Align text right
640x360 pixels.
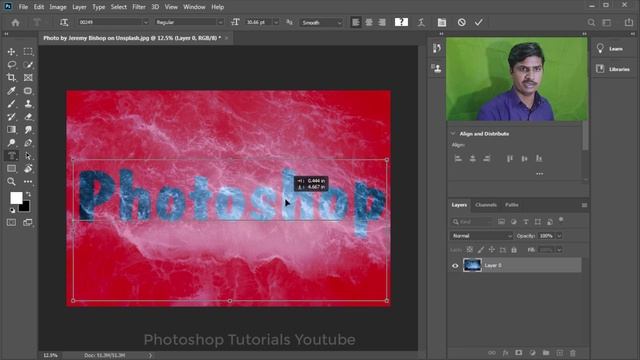[382, 22]
